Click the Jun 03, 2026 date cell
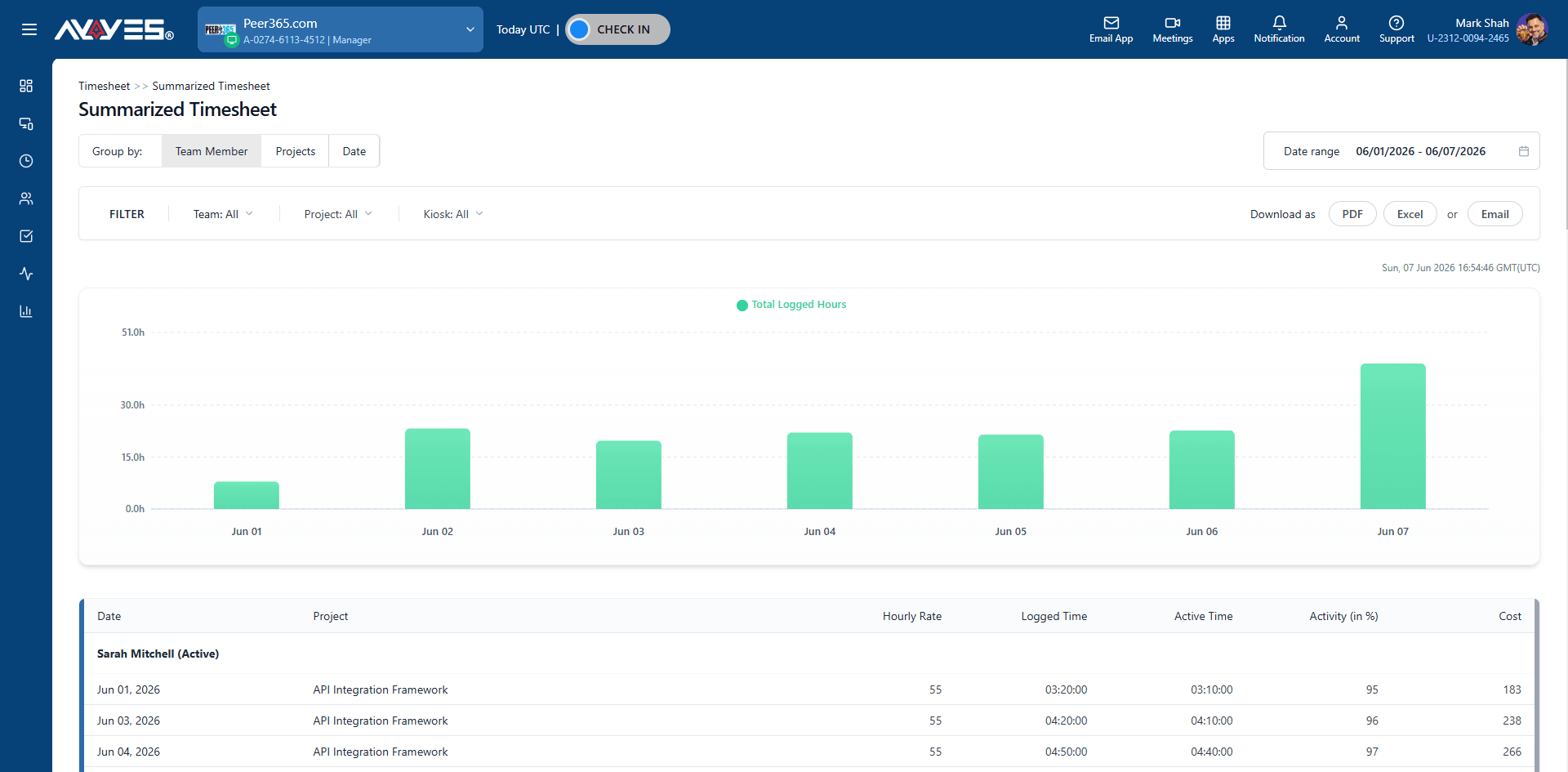 (x=129, y=721)
